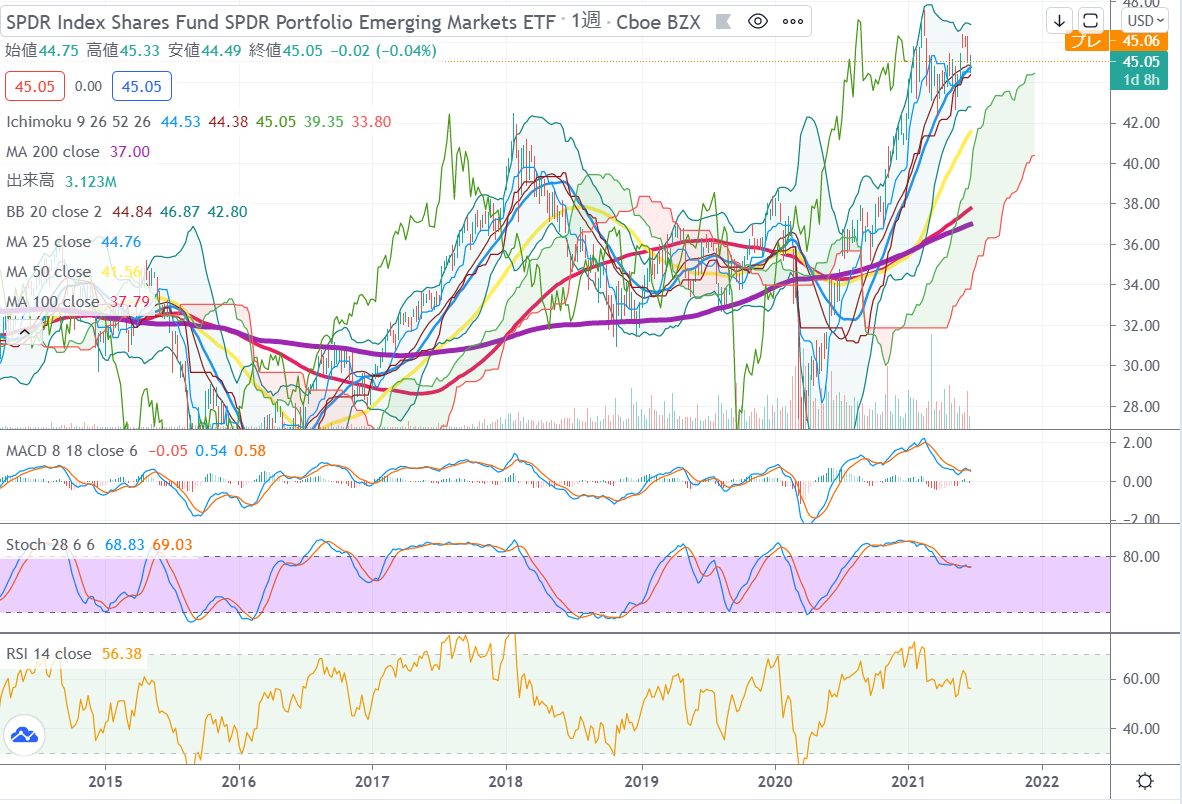
Task: Click the 2022 label on time axis
Action: point(1042,781)
